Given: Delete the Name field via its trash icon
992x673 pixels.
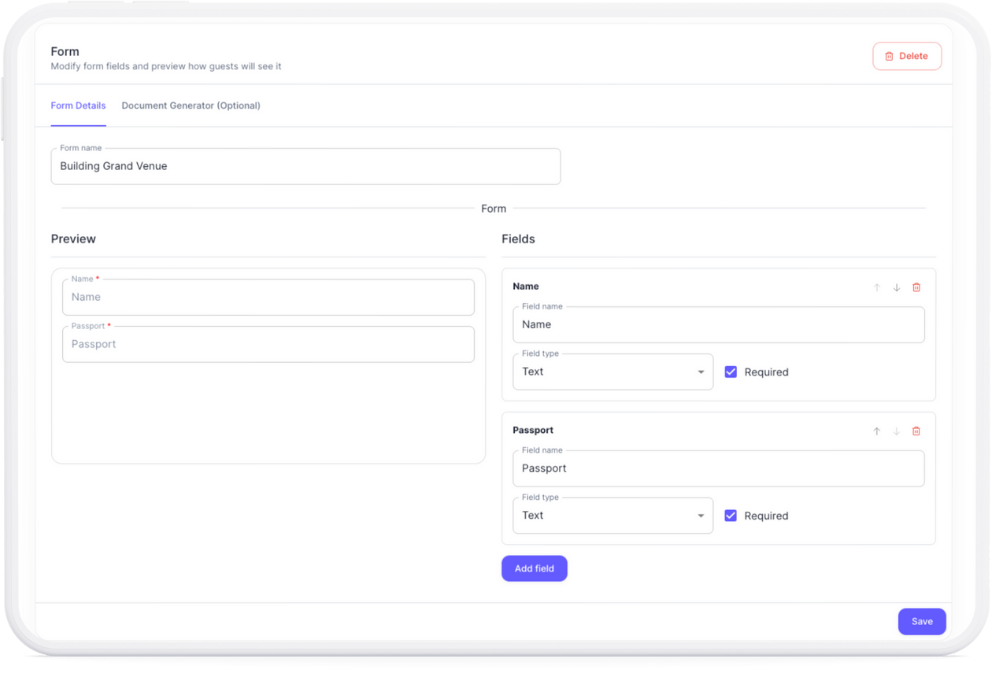Looking at the screenshot, I should (916, 287).
